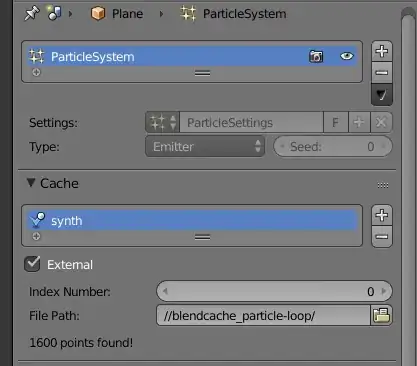Expand the particle system list filter options
The width and height of the screenshot is (417, 366).
(x=36, y=72)
